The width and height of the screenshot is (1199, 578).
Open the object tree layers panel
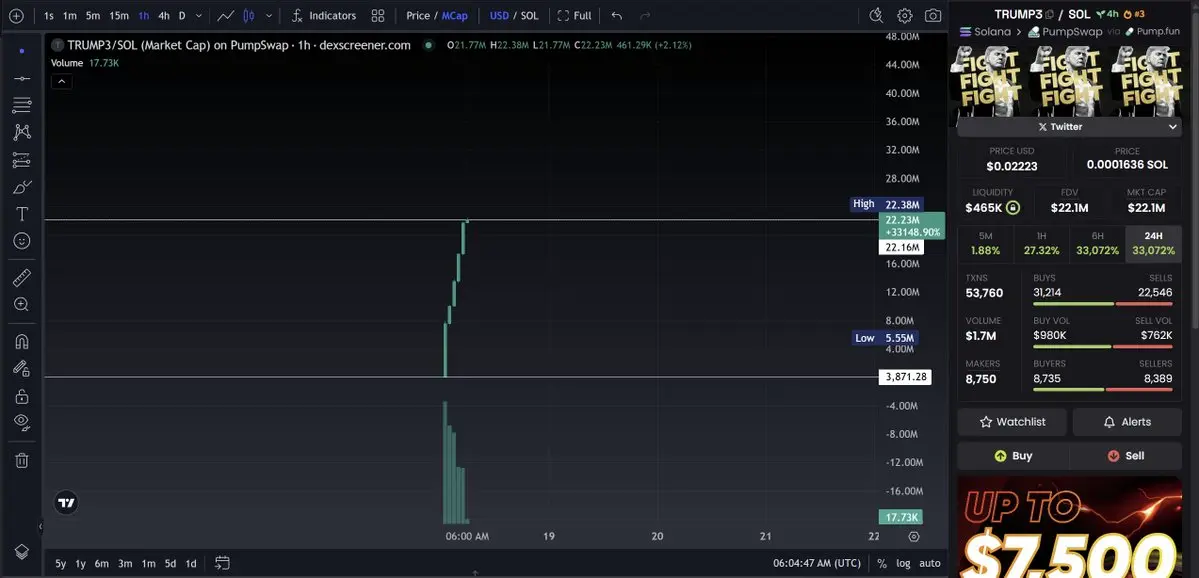21,551
